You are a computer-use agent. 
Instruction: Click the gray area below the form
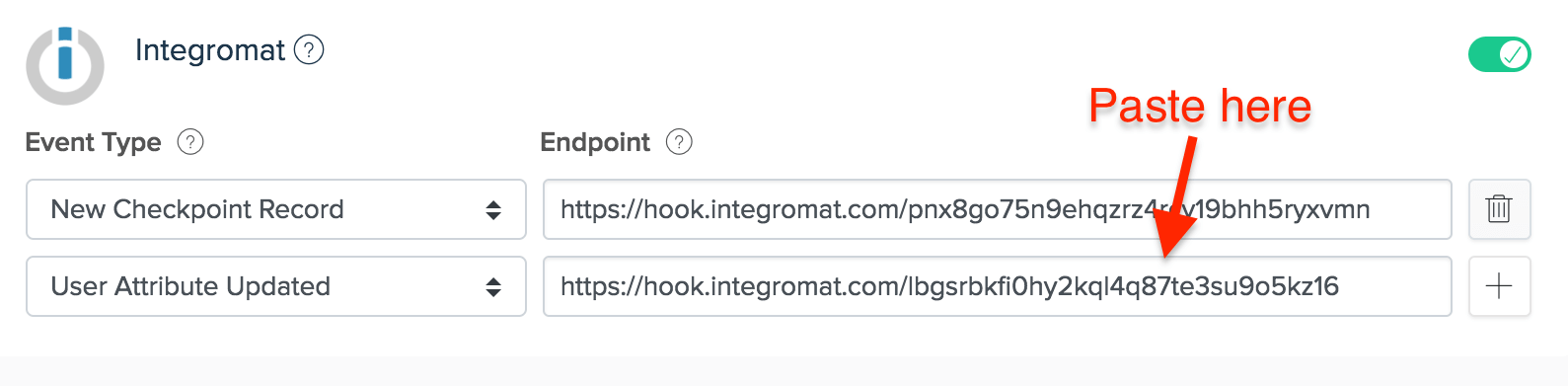(x=784, y=371)
